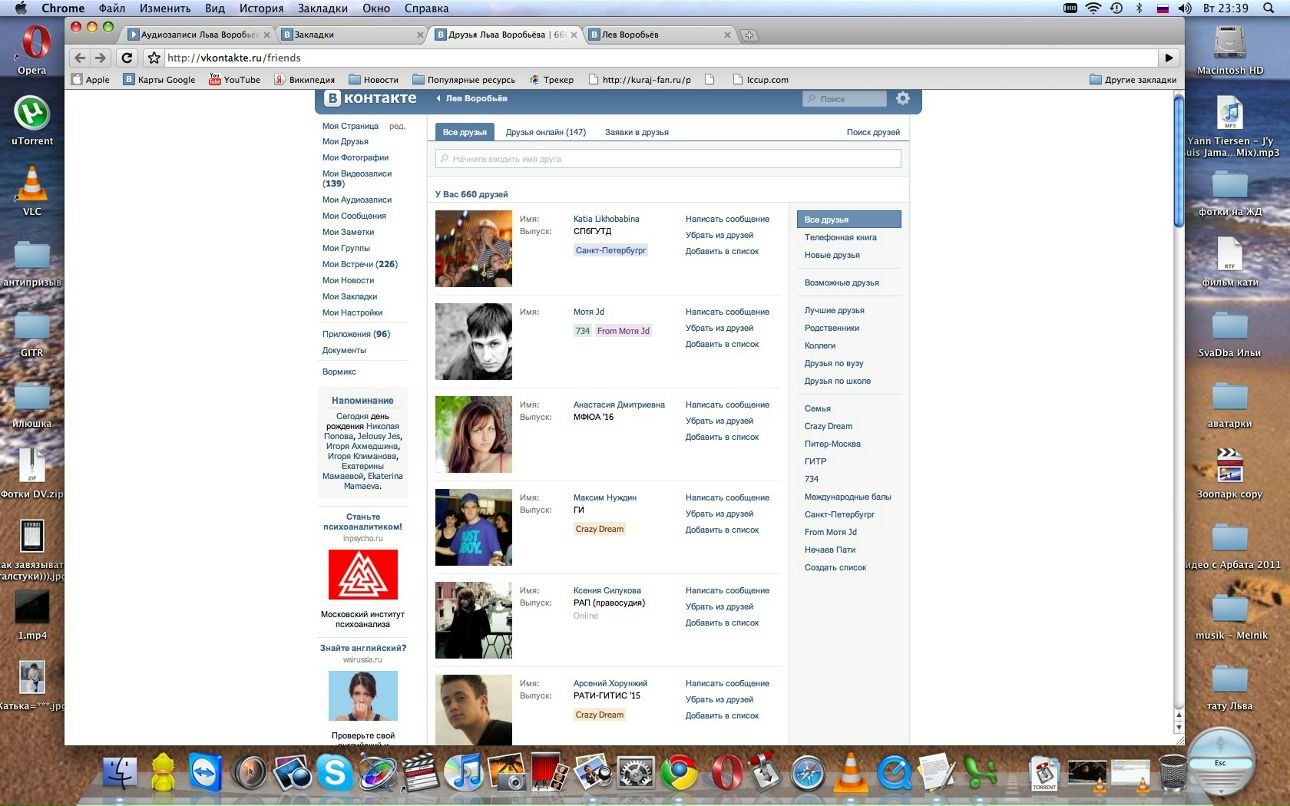Click Написать сообщение for Максим Нуждин
Viewport: 1290px width, 806px height.
tap(727, 497)
